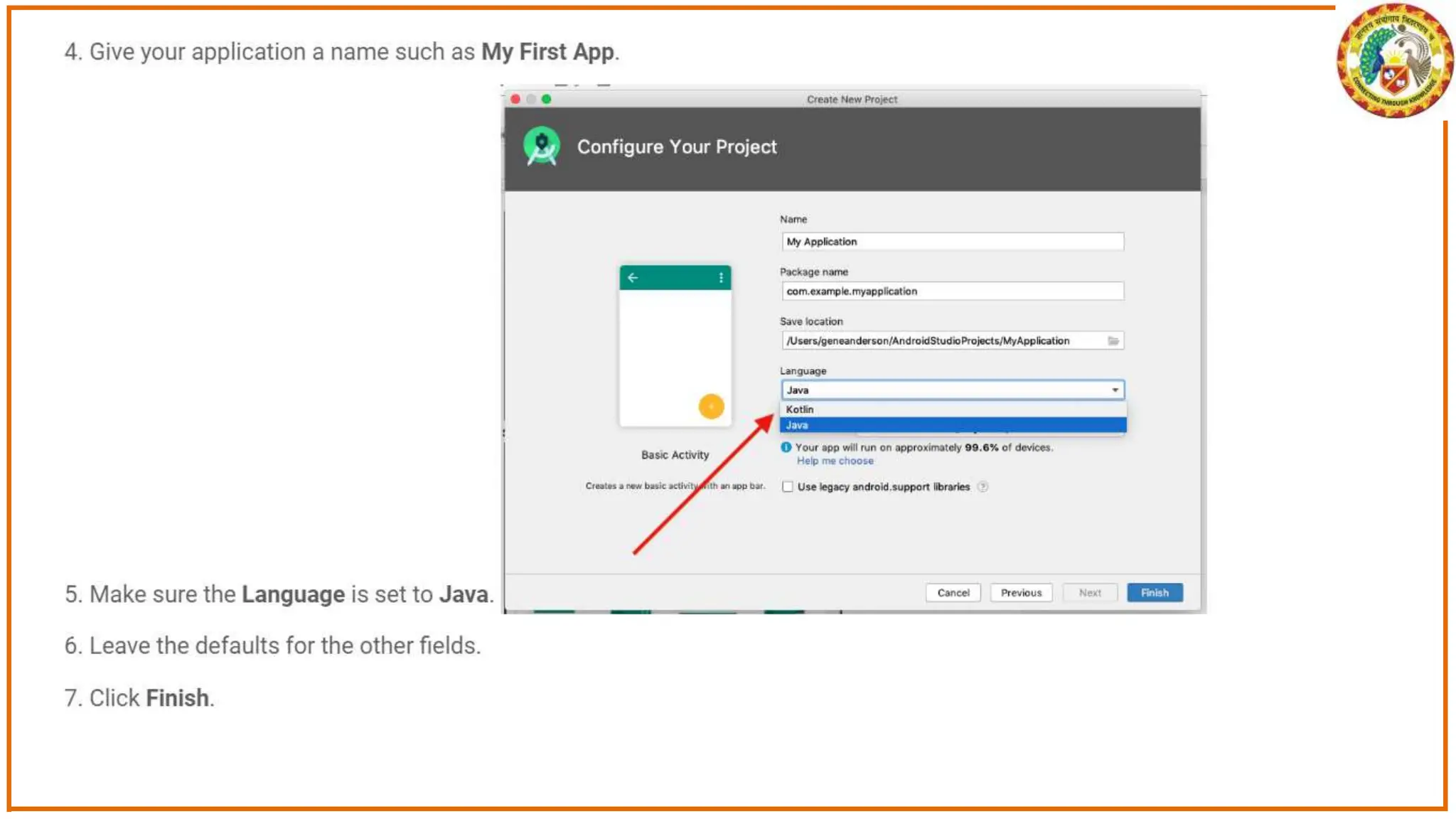The height and width of the screenshot is (819, 1456).
Task: Expand the Language dropdown arrow
Action: point(1115,390)
